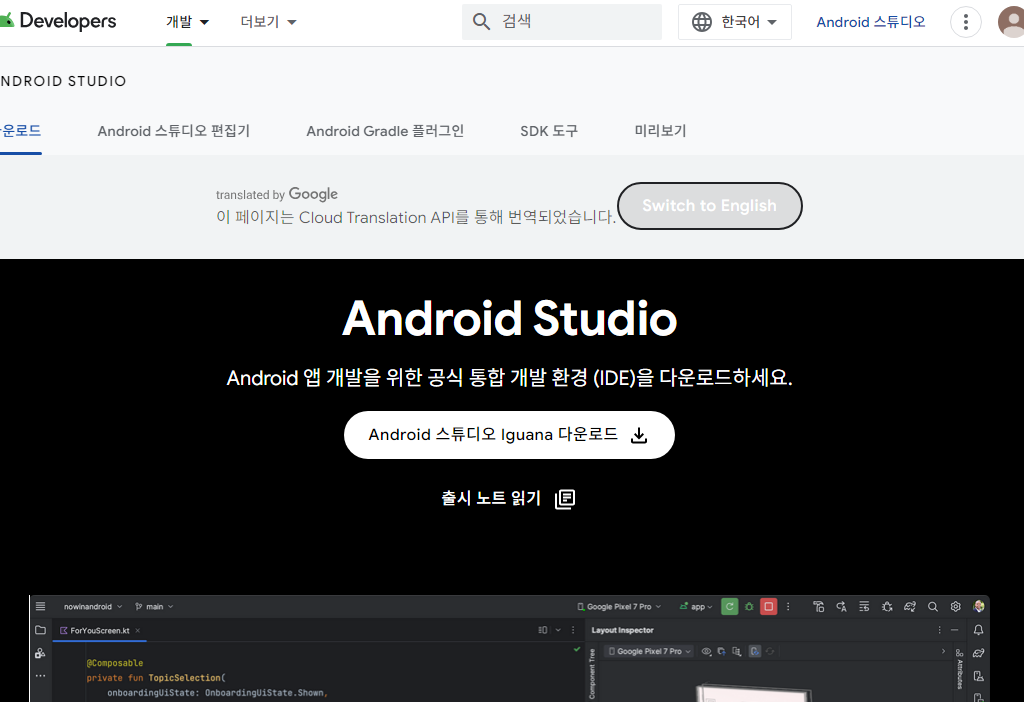Click the notifications bell icon in the IDE sidebar
This screenshot has width=1024, height=702.
click(x=978, y=630)
